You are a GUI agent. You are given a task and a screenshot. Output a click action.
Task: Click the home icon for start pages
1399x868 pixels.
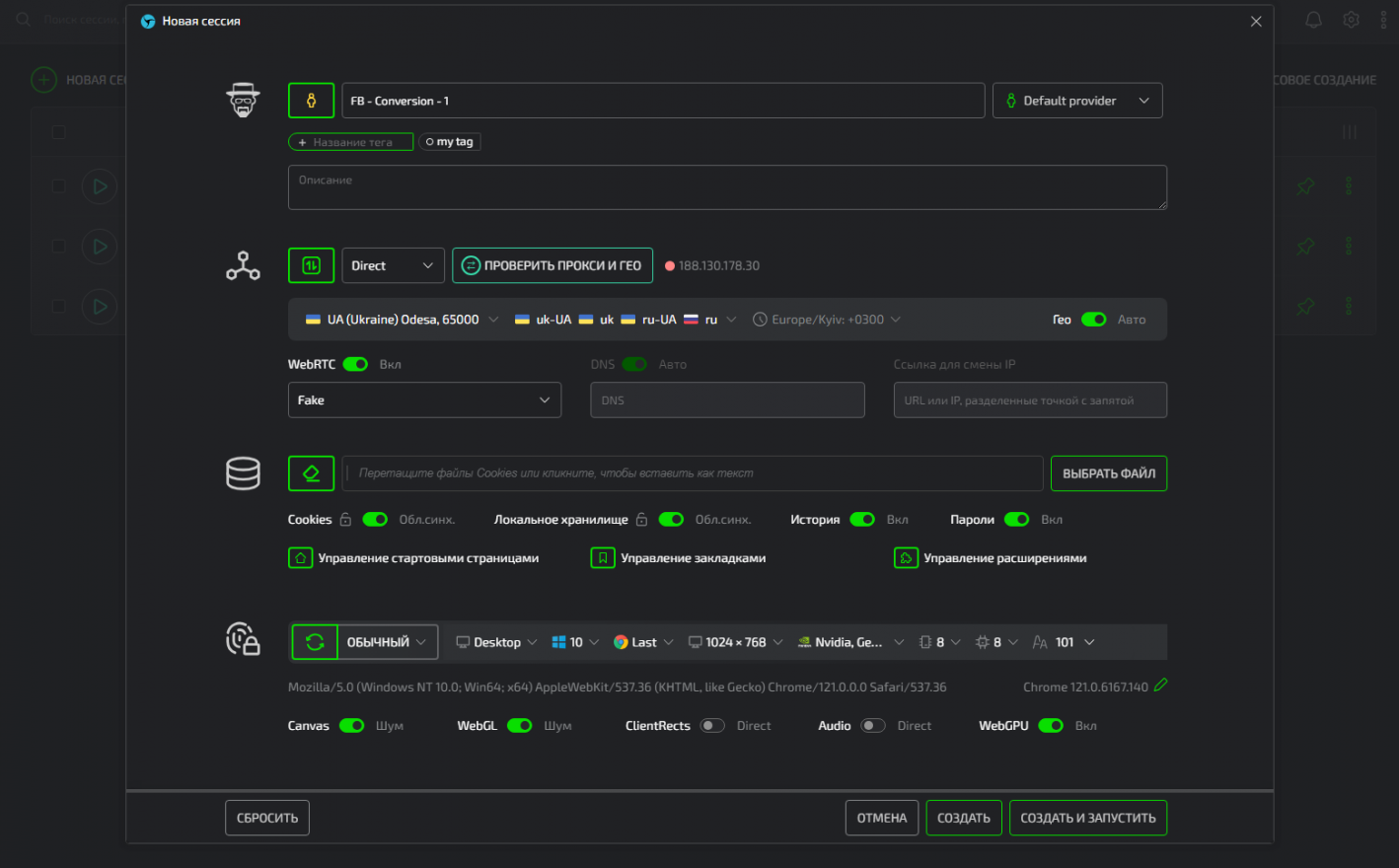[x=300, y=558]
